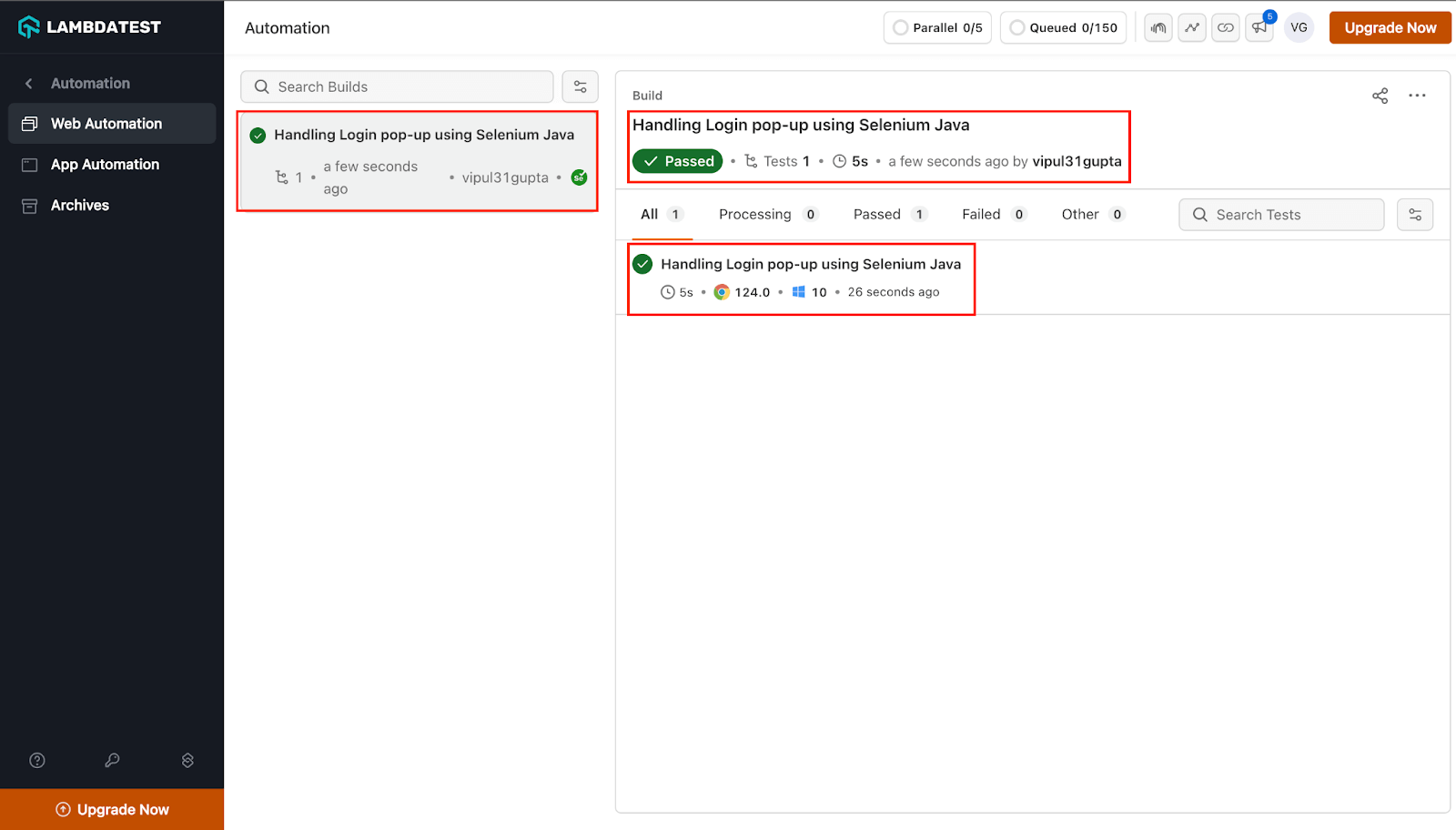Open the three-dot menu on the build panel

(1418, 96)
